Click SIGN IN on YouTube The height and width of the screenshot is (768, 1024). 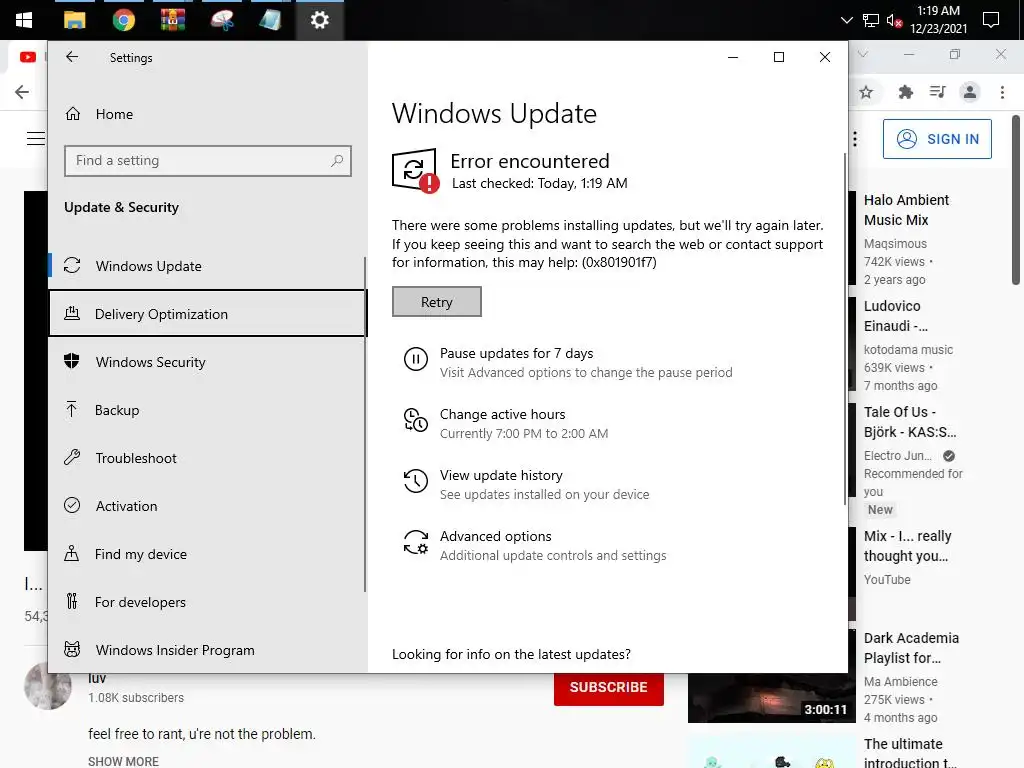937,139
